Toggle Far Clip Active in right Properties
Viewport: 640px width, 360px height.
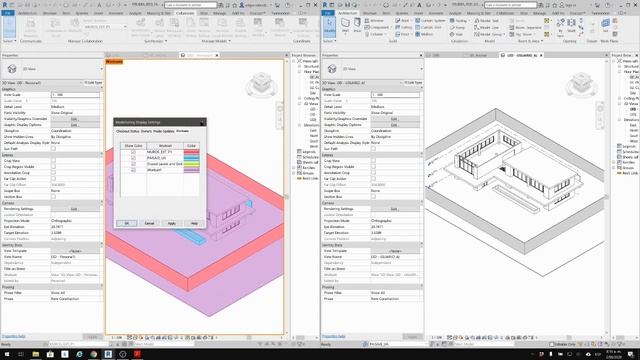point(373,179)
